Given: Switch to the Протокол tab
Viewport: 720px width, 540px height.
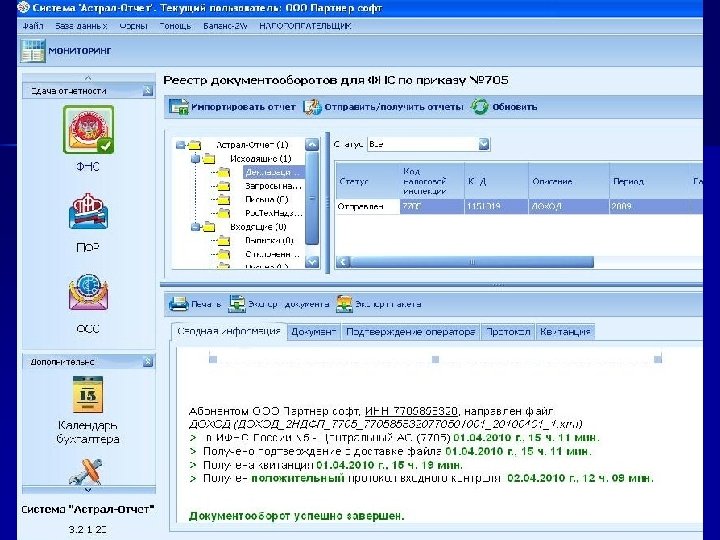Looking at the screenshot, I should (x=508, y=332).
